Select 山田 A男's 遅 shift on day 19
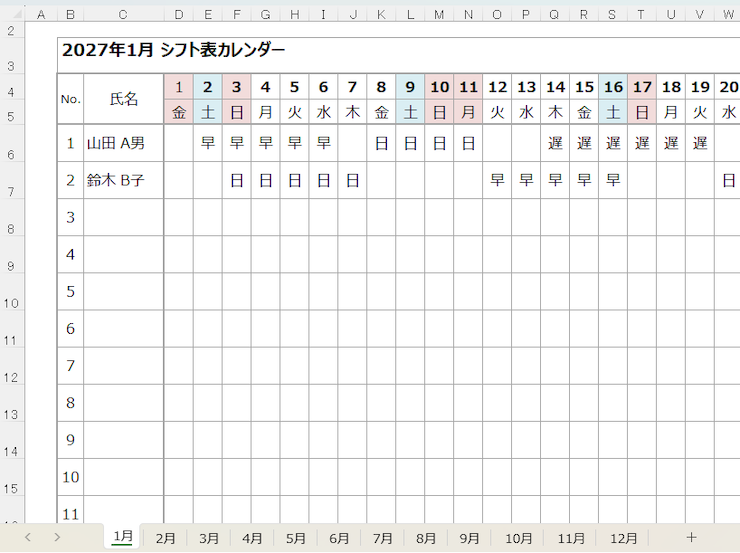 coord(700,143)
